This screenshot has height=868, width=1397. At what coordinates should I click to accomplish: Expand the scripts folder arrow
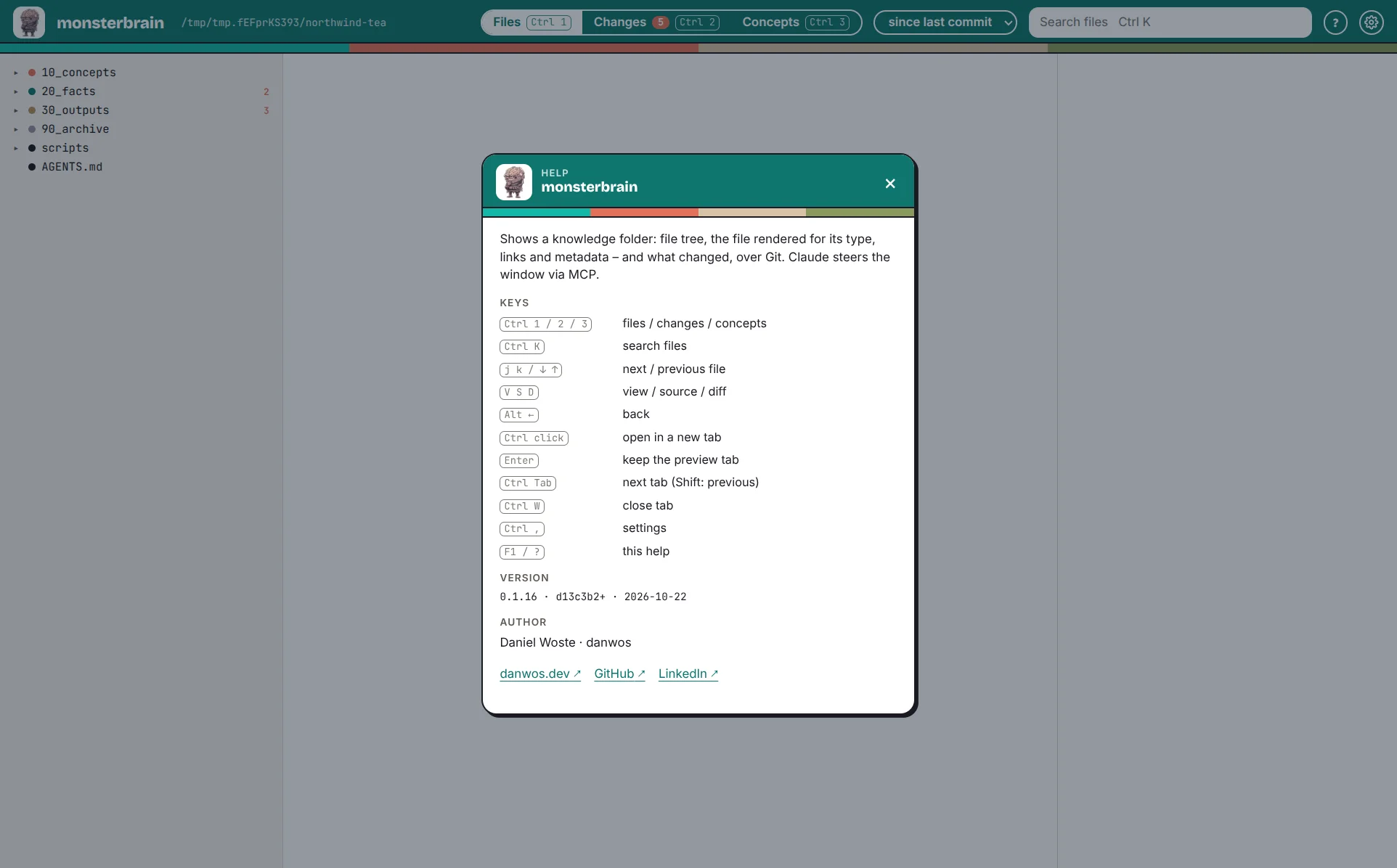point(16,148)
